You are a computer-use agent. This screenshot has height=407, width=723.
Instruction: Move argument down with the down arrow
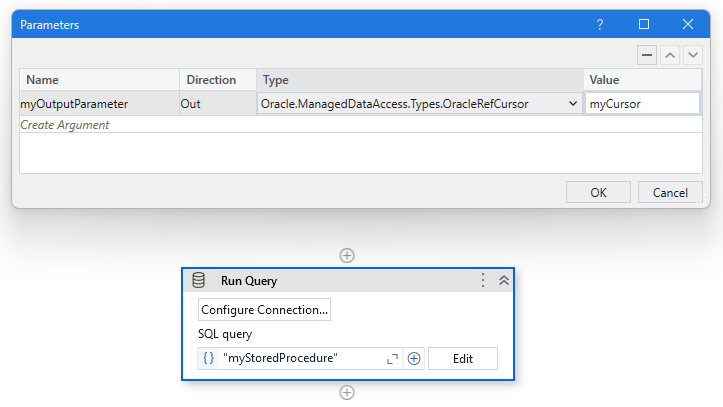point(692,54)
